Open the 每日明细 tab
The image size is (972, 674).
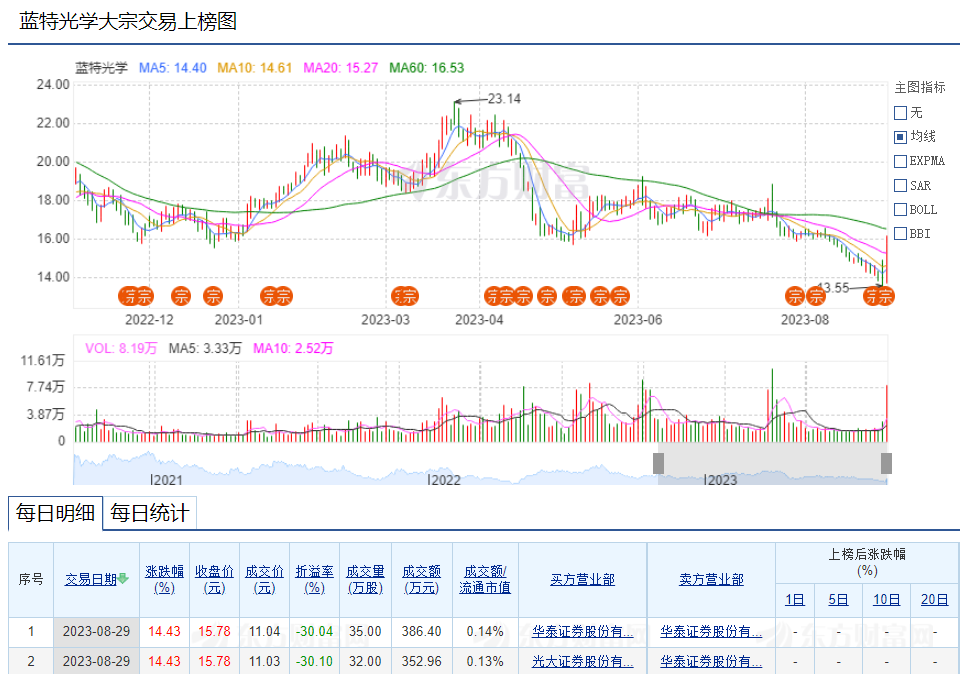point(55,514)
